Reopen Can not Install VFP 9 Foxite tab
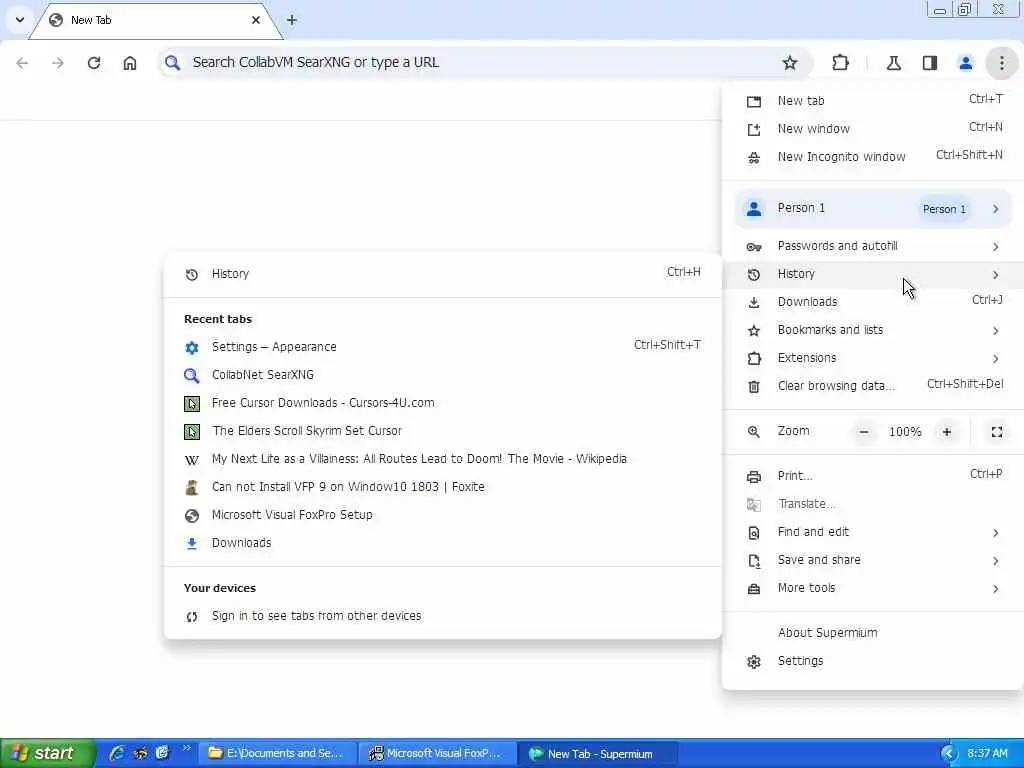Image resolution: width=1024 pixels, height=768 pixels. 443,487
